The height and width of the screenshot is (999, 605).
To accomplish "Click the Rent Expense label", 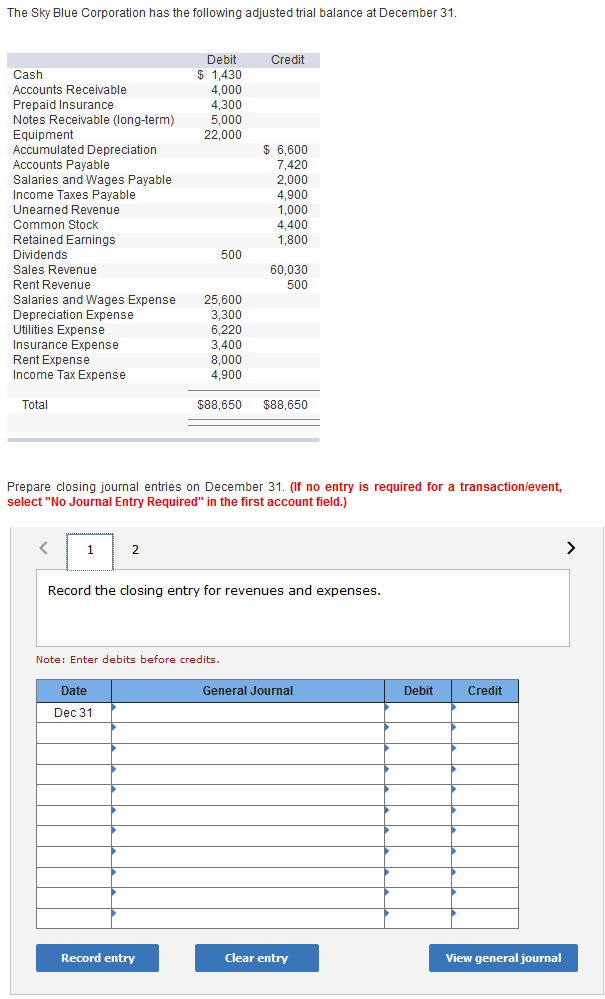I will pyautogui.click(x=51, y=360).
